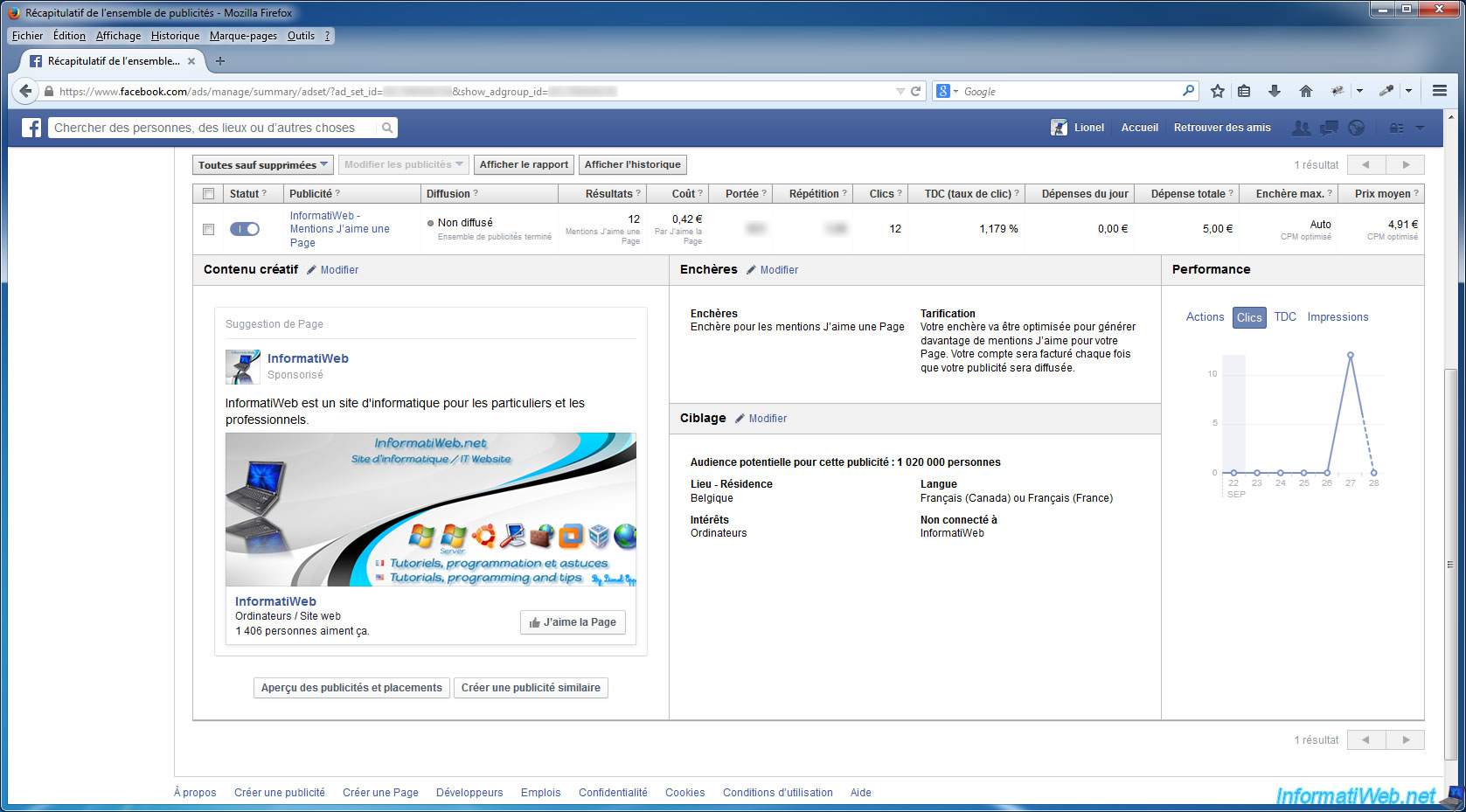Open a new Firefox tab
Viewport: 1466px width, 812px height.
pyautogui.click(x=220, y=61)
